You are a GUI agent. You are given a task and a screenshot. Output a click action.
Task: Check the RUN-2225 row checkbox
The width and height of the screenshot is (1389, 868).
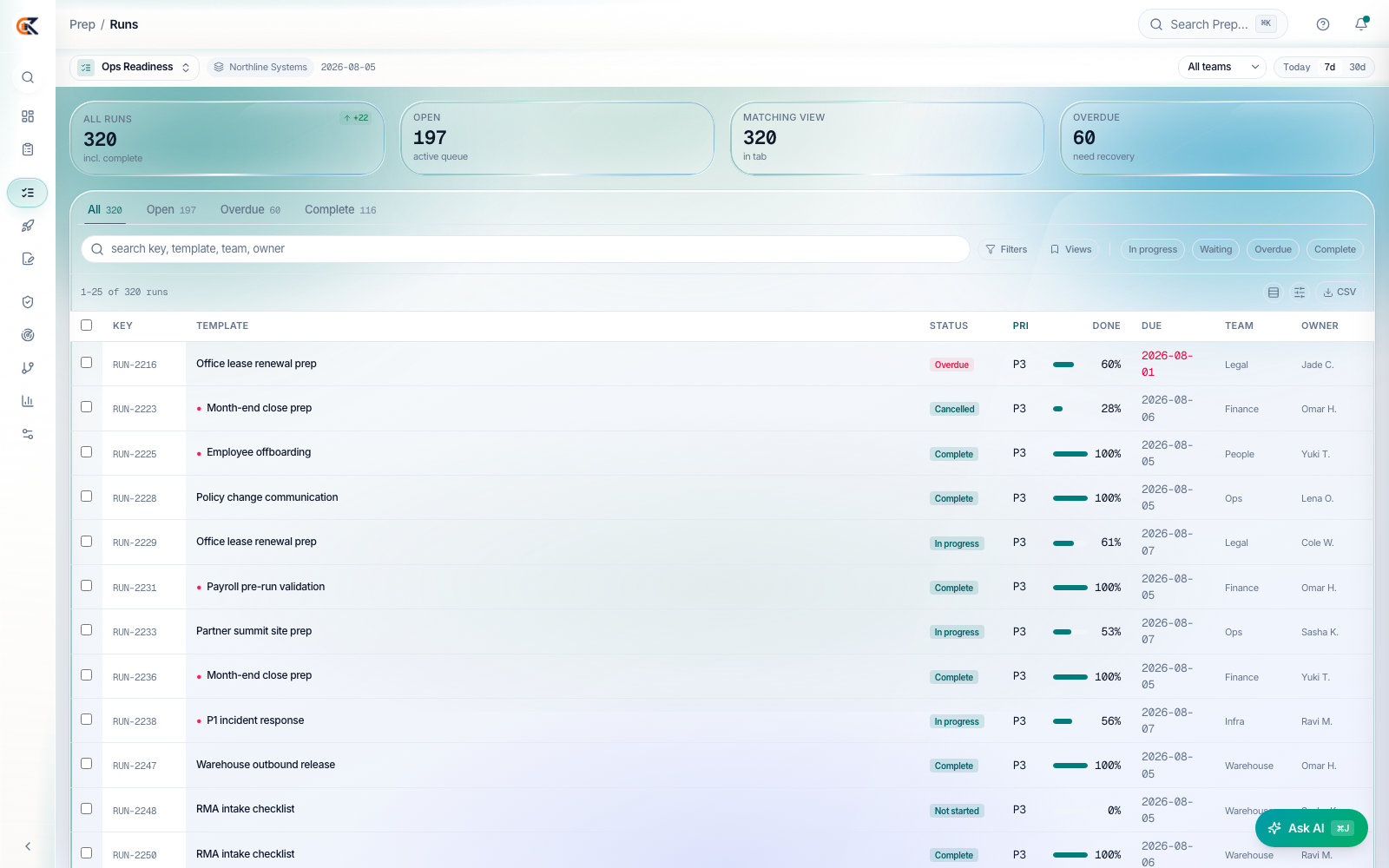[x=86, y=451]
